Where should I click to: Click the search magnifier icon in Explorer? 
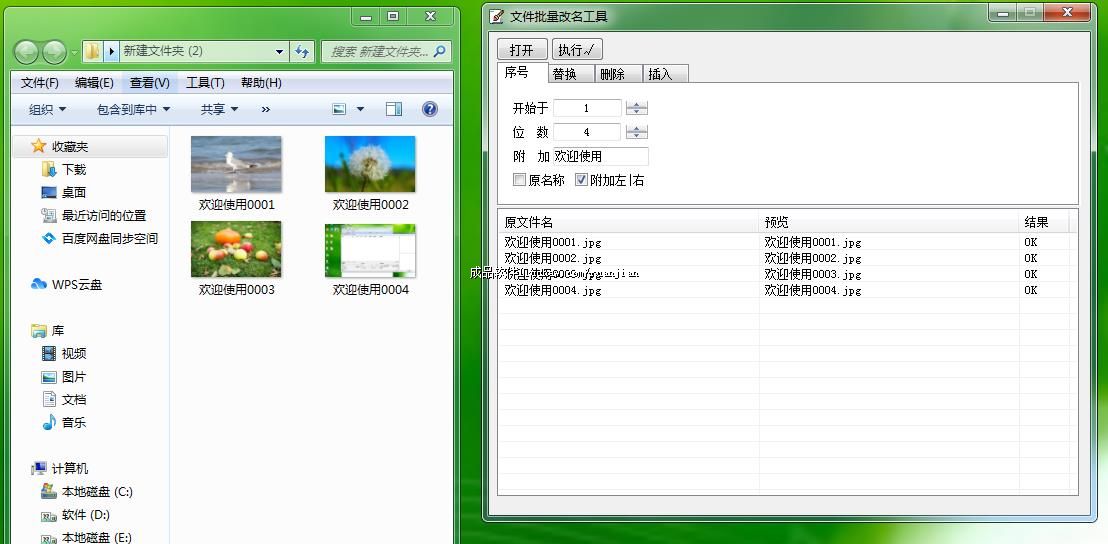(x=440, y=52)
